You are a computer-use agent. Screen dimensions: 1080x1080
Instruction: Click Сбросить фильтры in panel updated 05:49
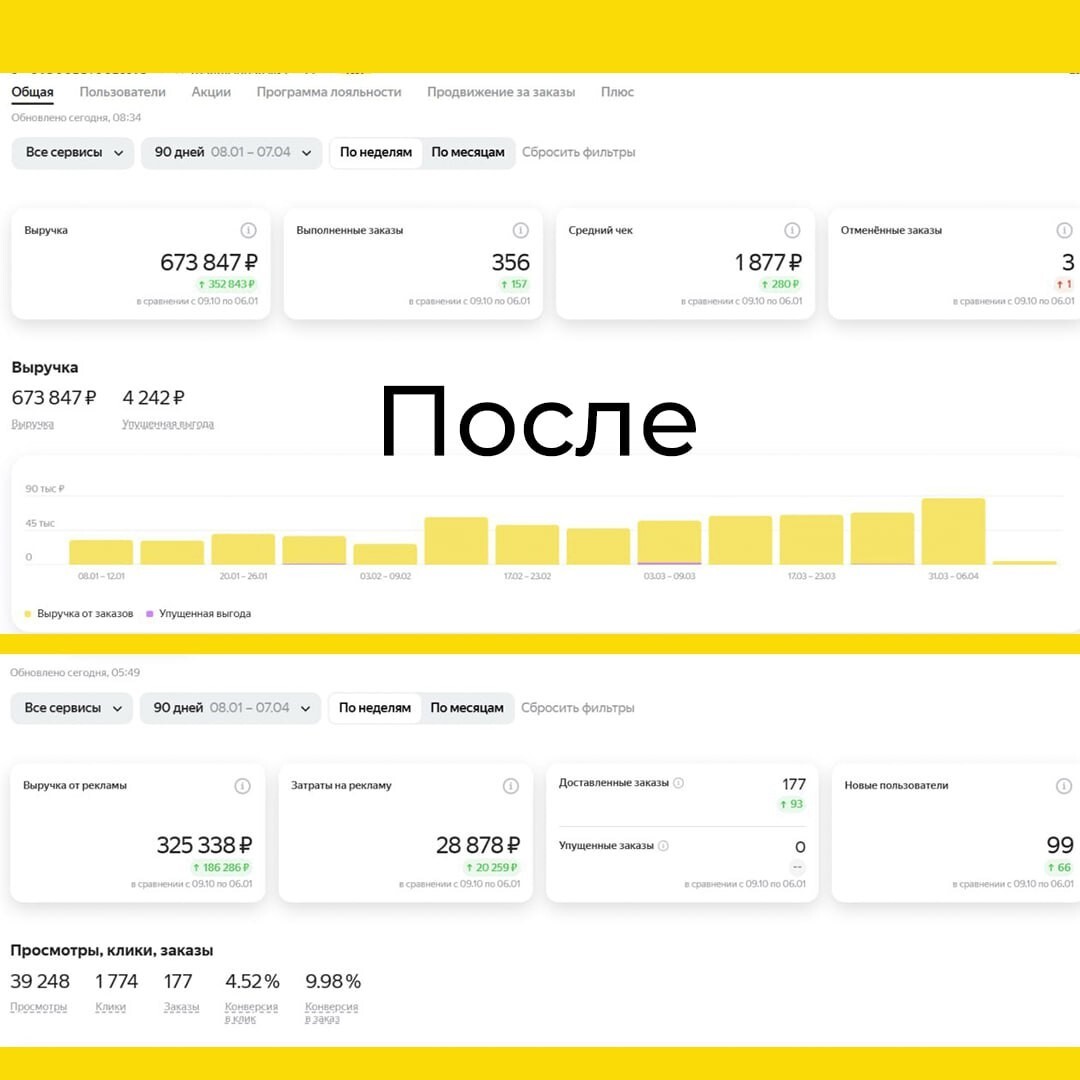pos(577,708)
